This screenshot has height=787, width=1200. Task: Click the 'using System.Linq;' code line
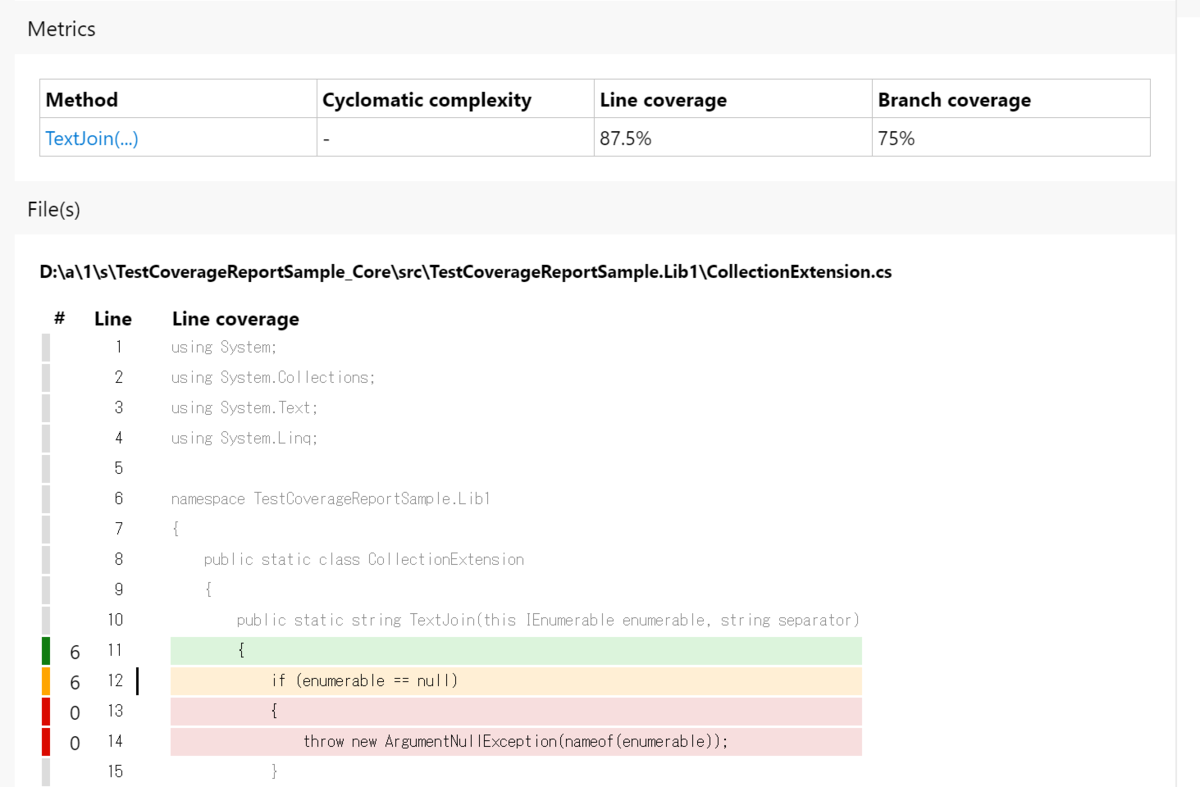245,438
